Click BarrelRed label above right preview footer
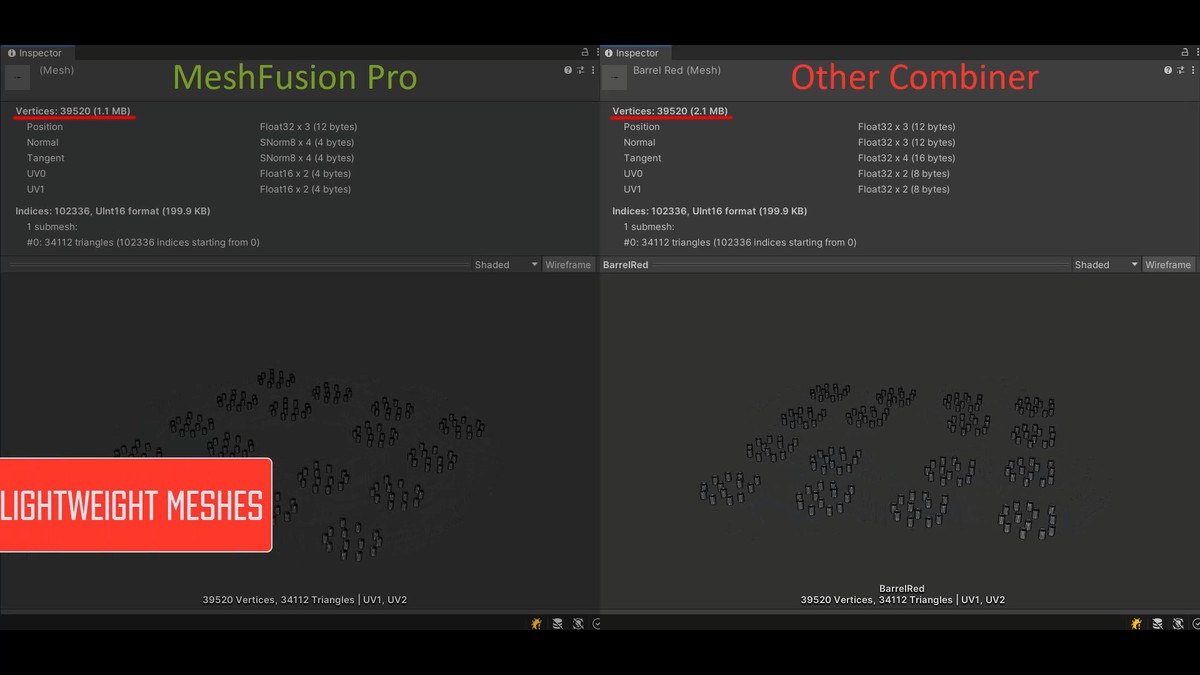This screenshot has height=675, width=1200. pyautogui.click(x=902, y=588)
